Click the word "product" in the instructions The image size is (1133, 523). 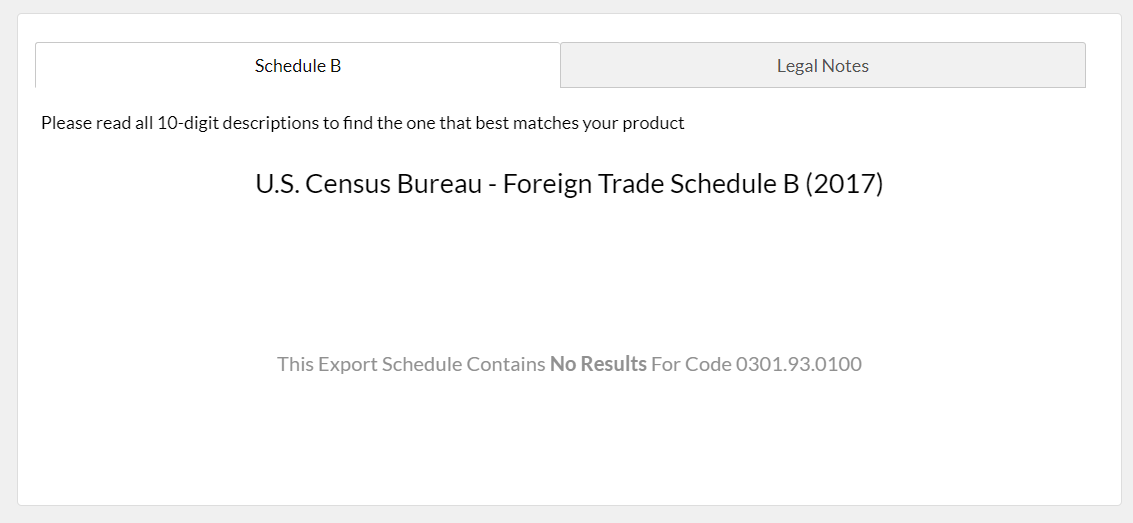coord(653,123)
